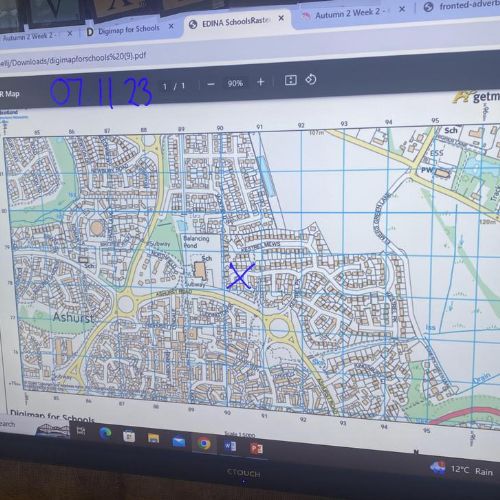Rotate the PDF using rotate icon

click(x=311, y=80)
